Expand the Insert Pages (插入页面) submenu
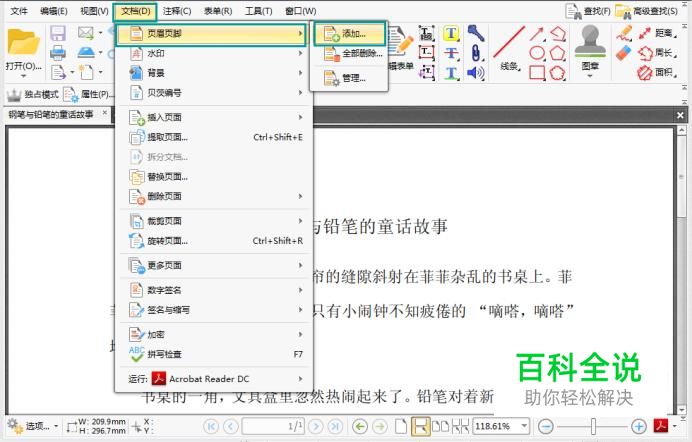The height and width of the screenshot is (442, 692). (x=214, y=117)
